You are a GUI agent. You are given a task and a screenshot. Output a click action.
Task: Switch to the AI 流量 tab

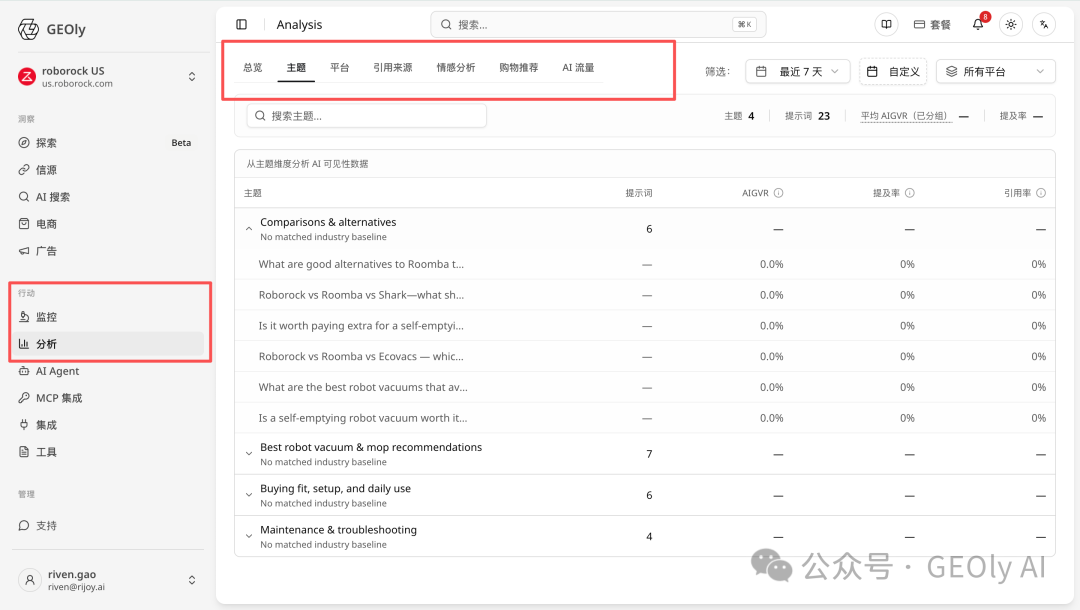point(578,67)
